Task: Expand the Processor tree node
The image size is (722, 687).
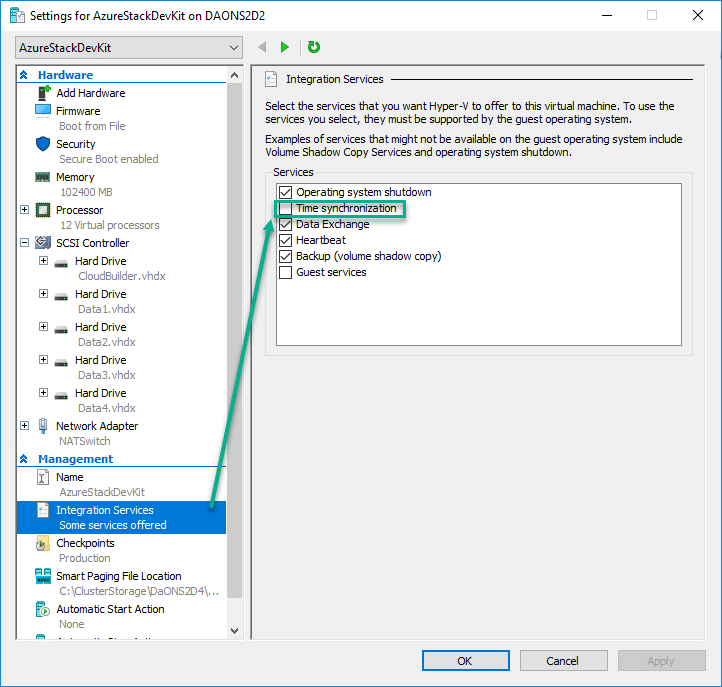Action: click(x=24, y=210)
